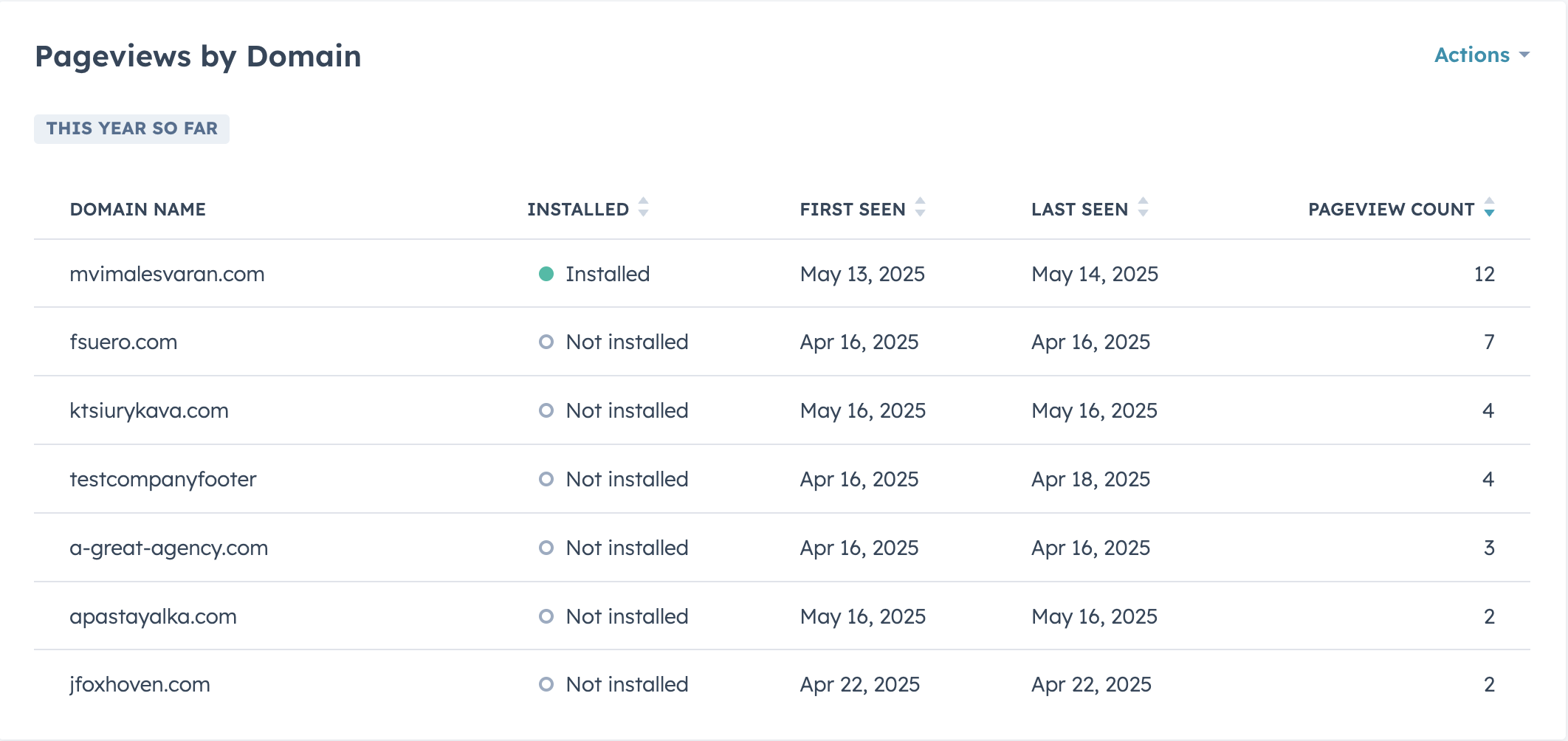This screenshot has width=1568, height=741.
Task: Click the Domain Name column header
Action: pos(137,210)
